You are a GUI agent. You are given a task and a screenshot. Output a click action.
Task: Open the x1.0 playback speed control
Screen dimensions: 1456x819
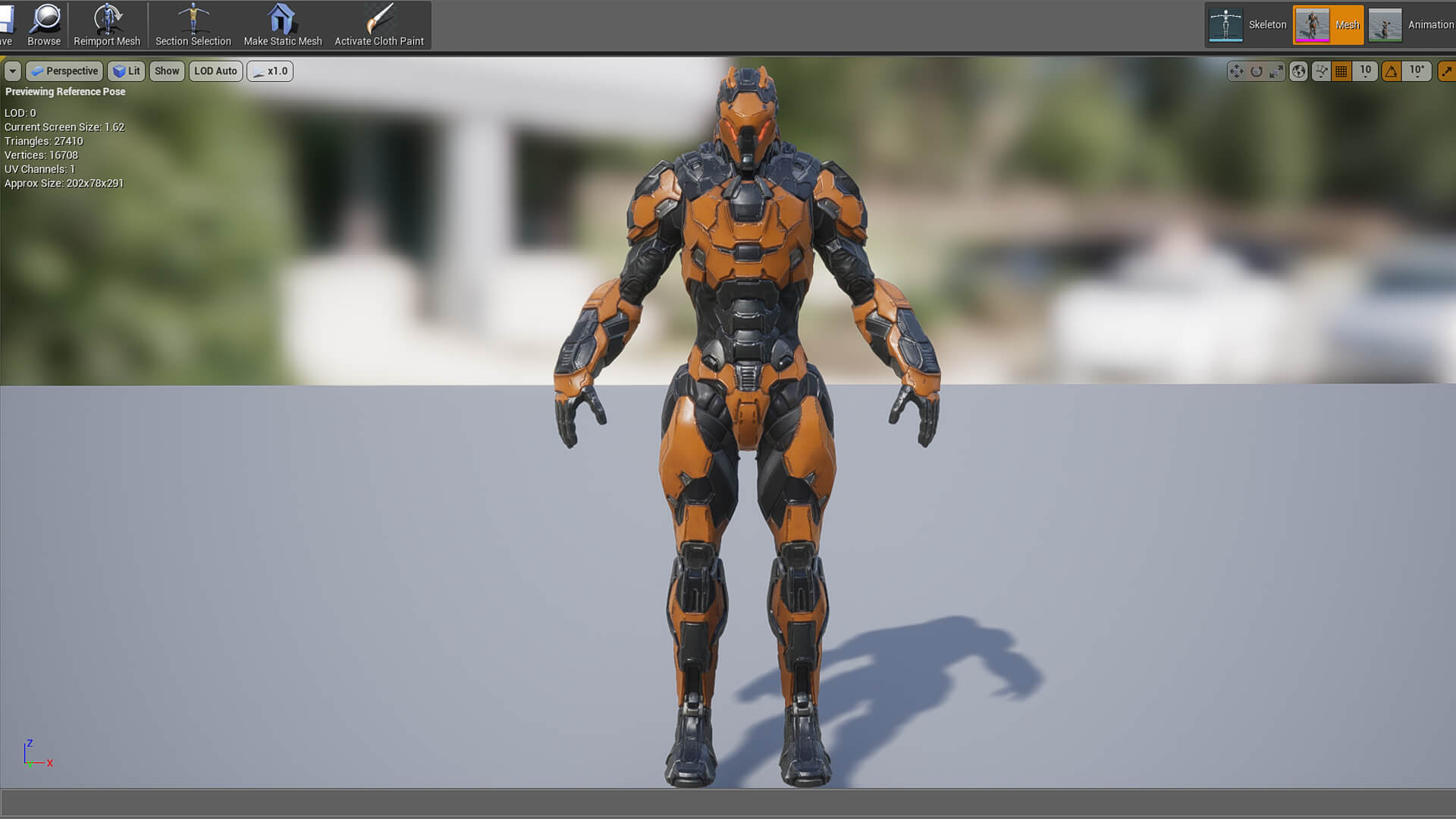coord(270,71)
